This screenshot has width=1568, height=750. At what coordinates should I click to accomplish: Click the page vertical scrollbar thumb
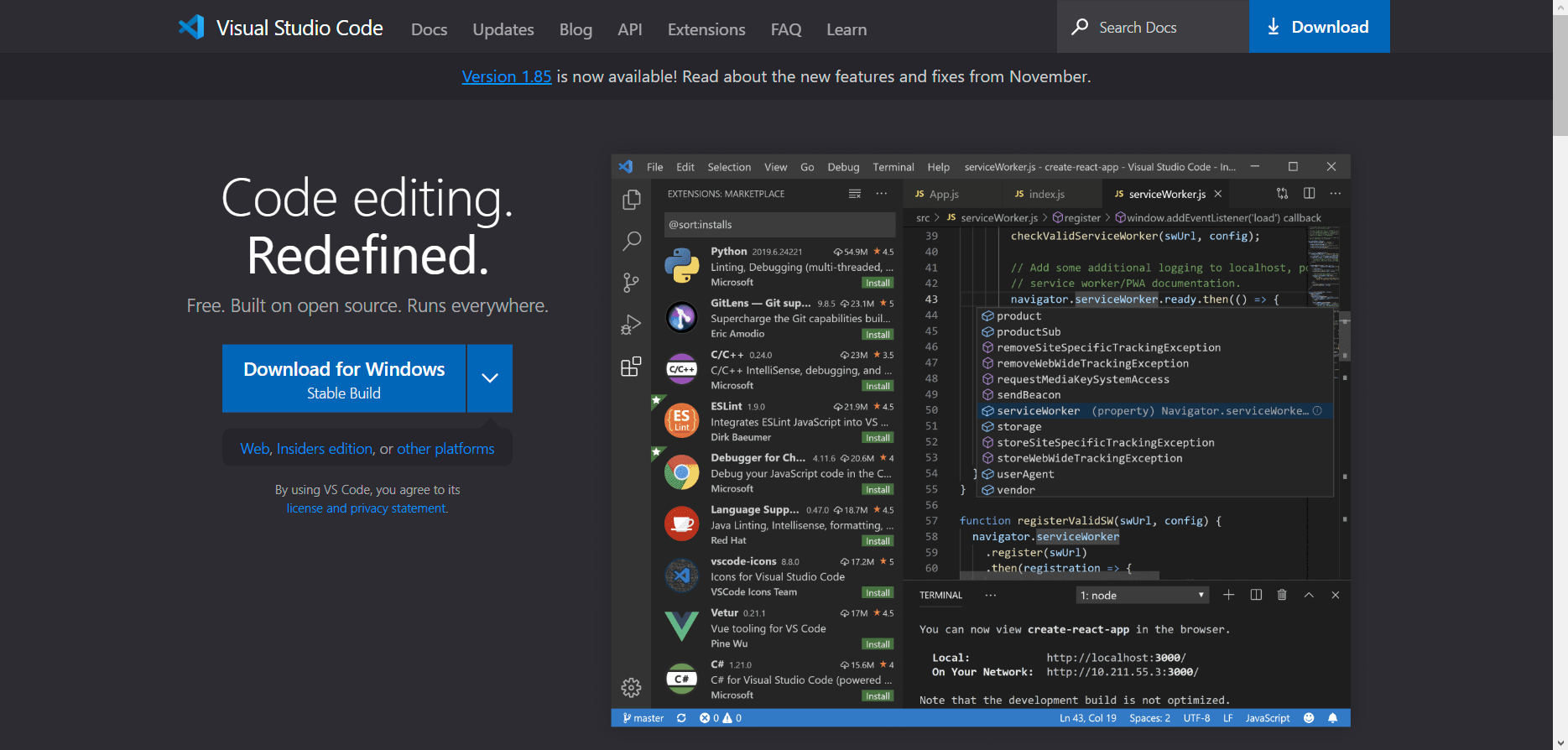click(1560, 76)
